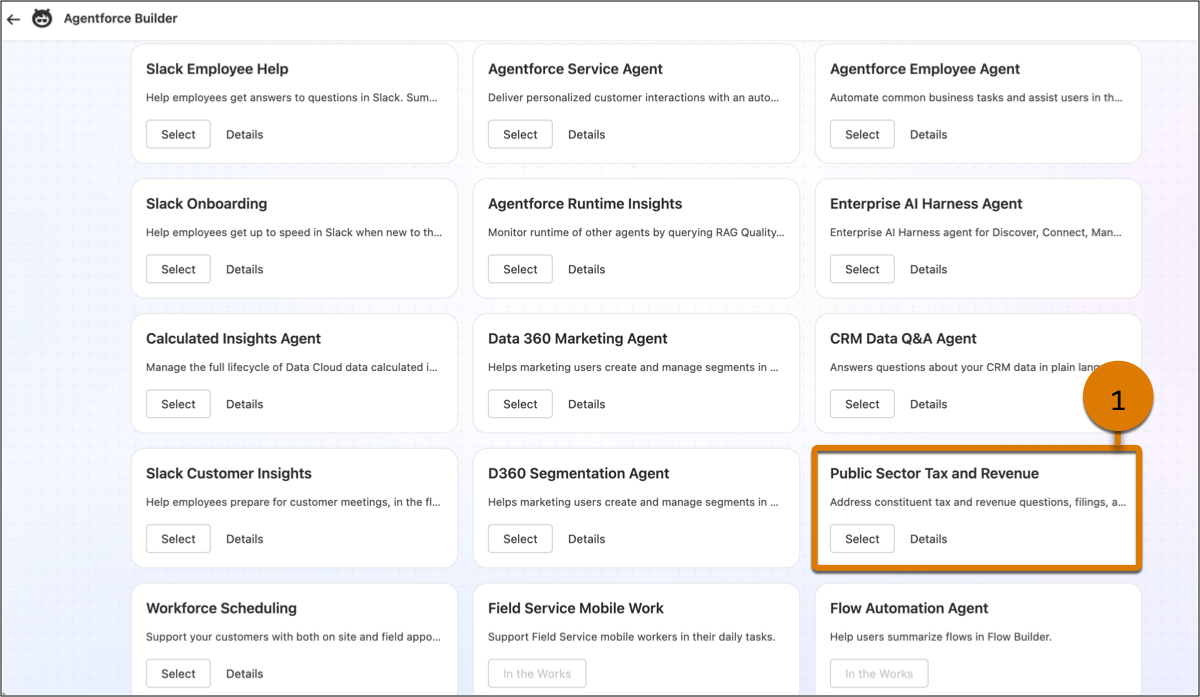Select the Agentforce Runtime Insights agent
This screenshot has width=1200, height=697.
pyautogui.click(x=520, y=269)
